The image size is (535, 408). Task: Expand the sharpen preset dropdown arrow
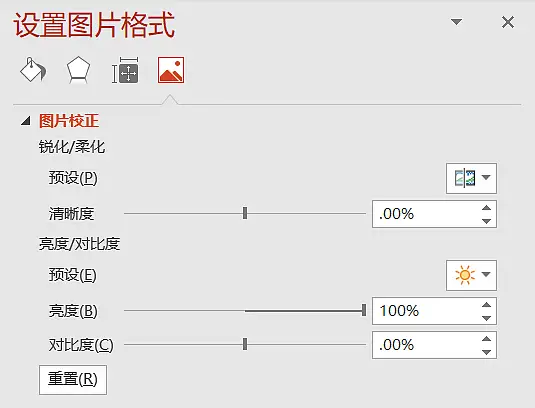[x=486, y=177]
